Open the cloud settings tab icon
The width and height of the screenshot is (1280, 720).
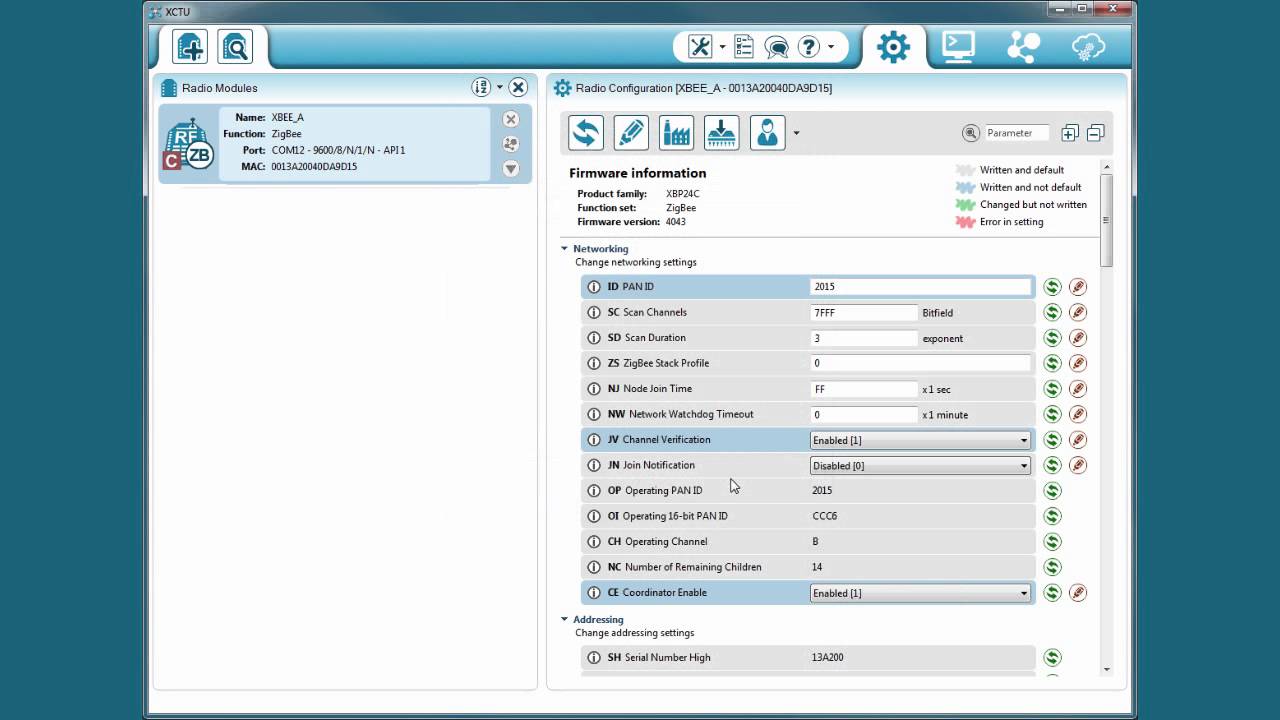[1088, 47]
